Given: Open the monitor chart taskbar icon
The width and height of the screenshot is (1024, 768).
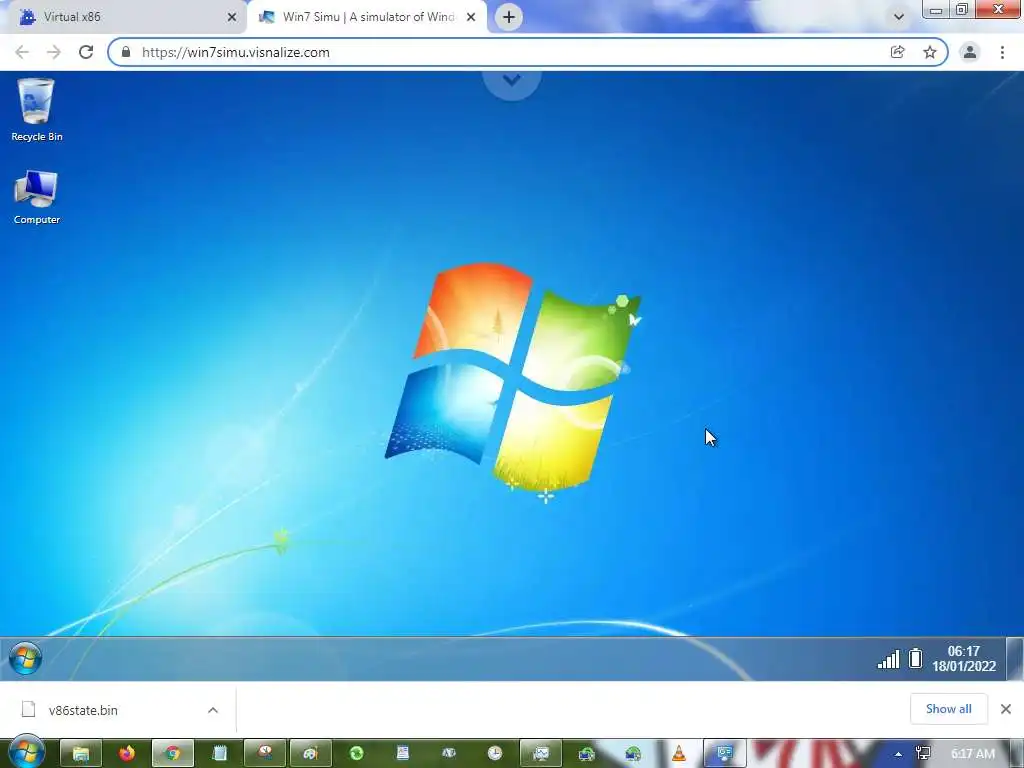Looking at the screenshot, I should tap(541, 754).
